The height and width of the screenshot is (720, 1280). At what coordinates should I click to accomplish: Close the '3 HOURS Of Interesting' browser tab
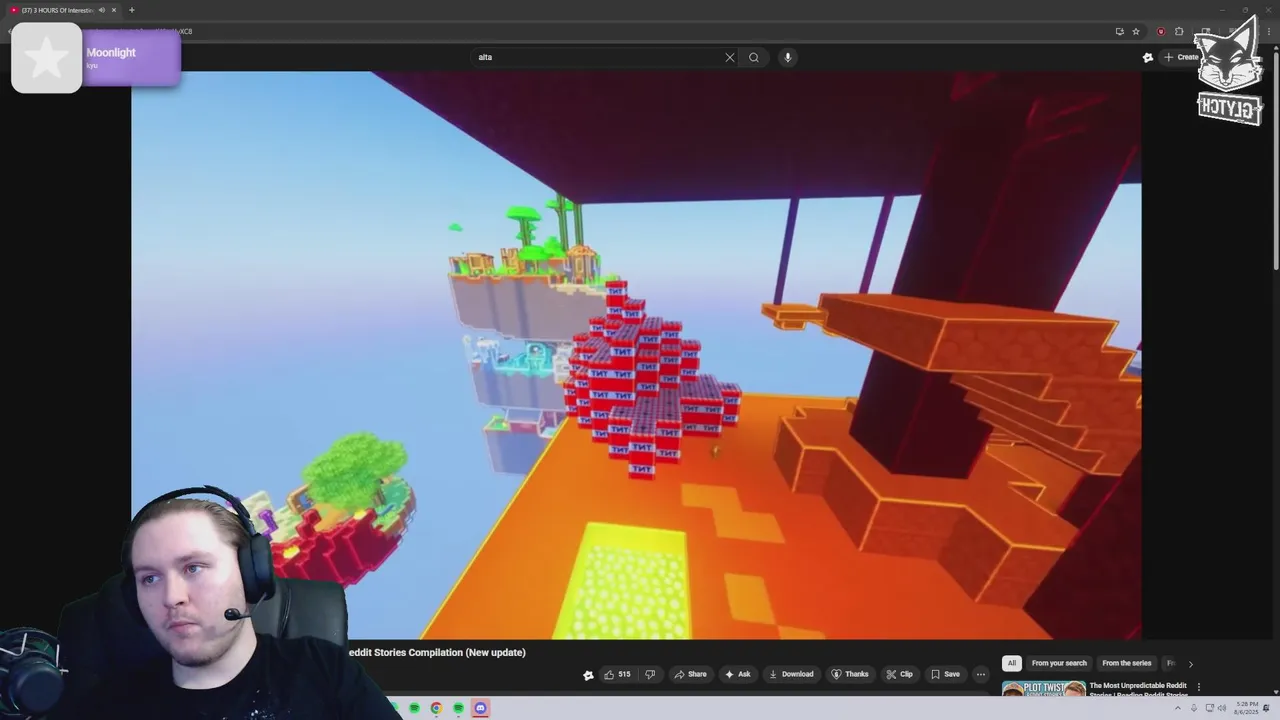114,10
